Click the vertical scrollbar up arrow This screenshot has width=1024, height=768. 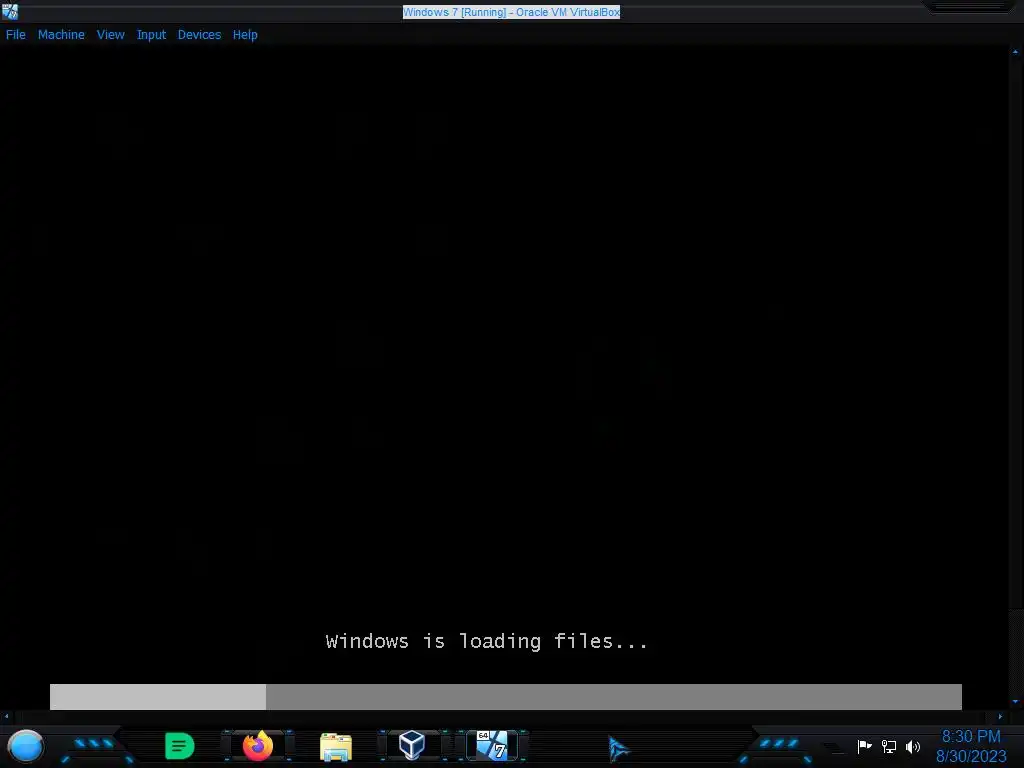(1016, 52)
